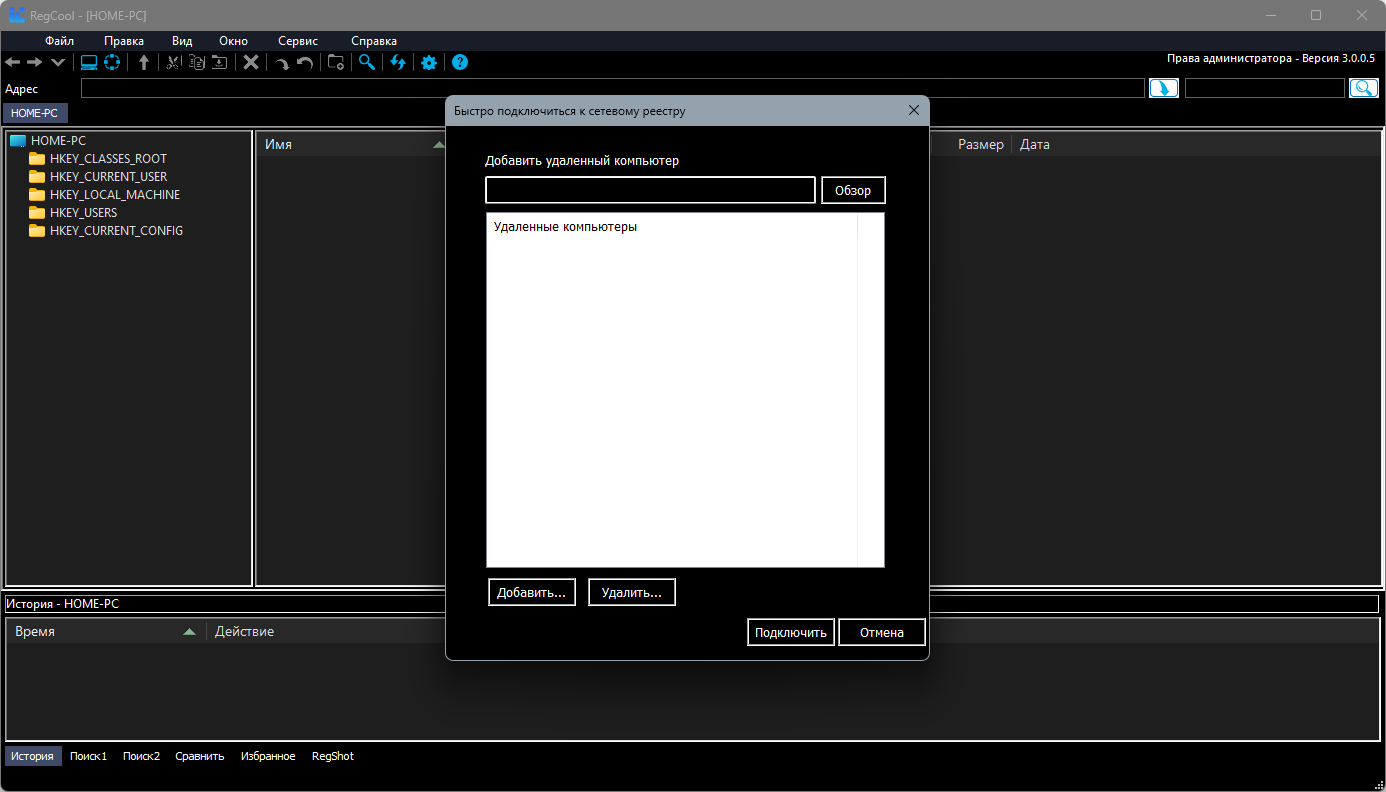Select HKEY_LOCAL_MACHINE in the registry tree
Image resolution: width=1386 pixels, height=792 pixels.
[114, 195]
